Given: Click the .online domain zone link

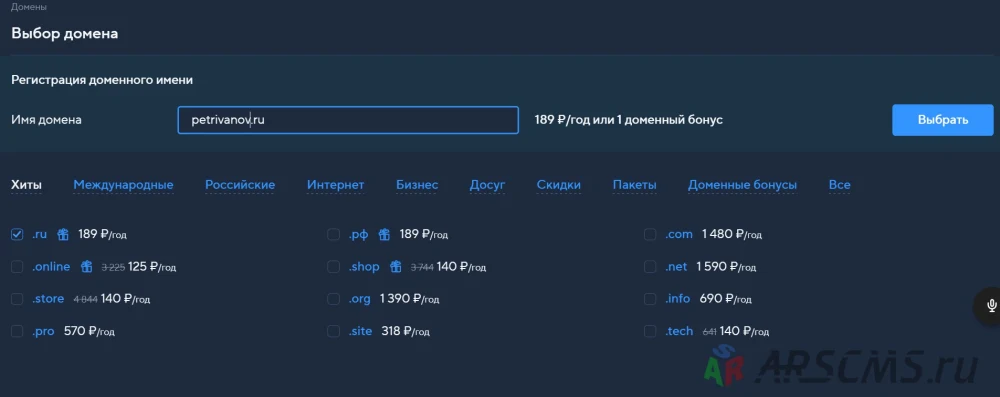Looking at the screenshot, I should tap(51, 267).
